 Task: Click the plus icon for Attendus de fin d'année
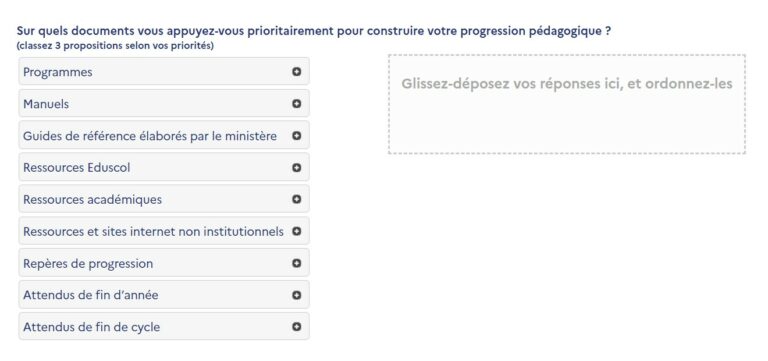(296, 295)
